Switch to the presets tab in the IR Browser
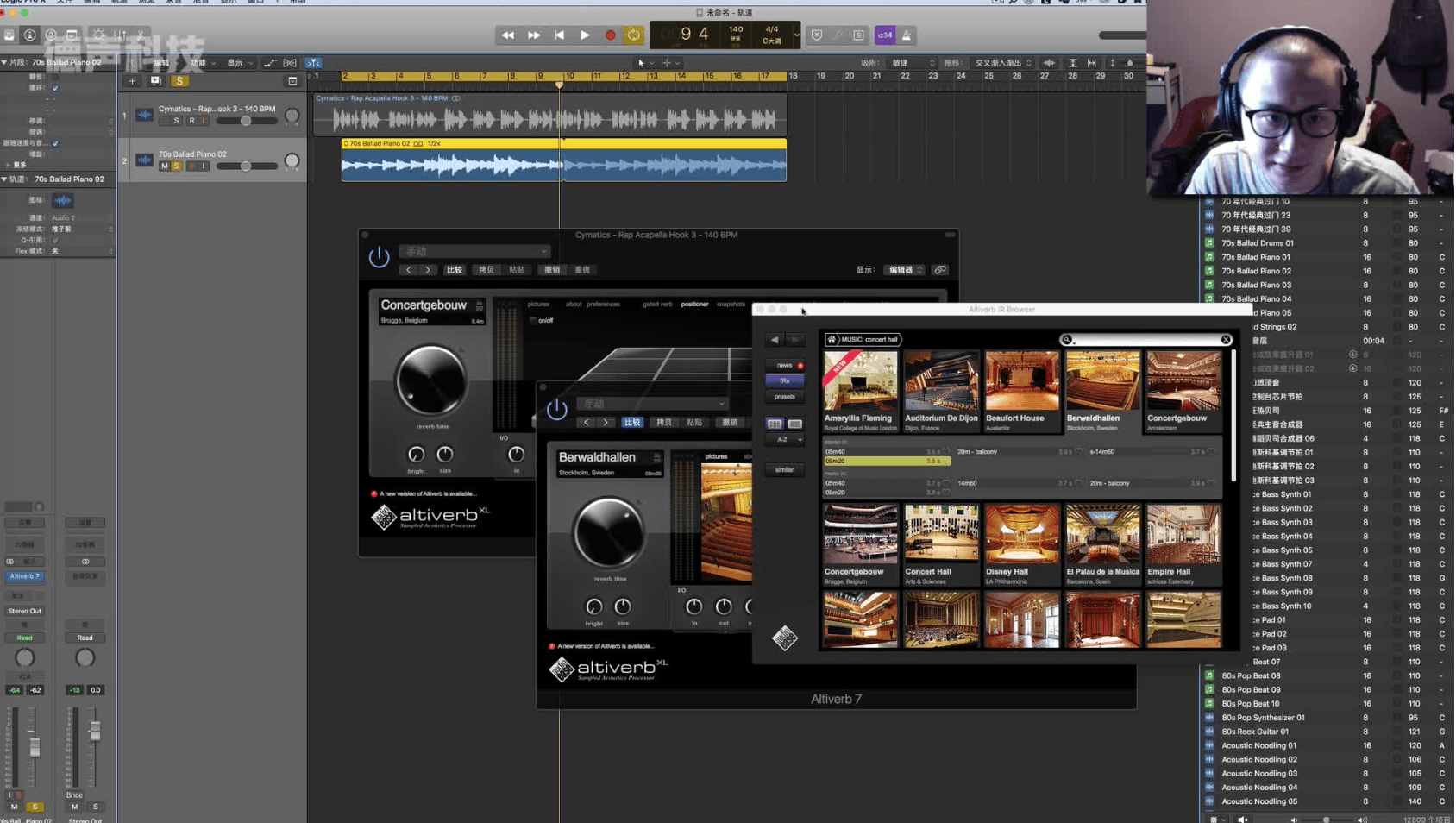1456x823 pixels. 784,397
